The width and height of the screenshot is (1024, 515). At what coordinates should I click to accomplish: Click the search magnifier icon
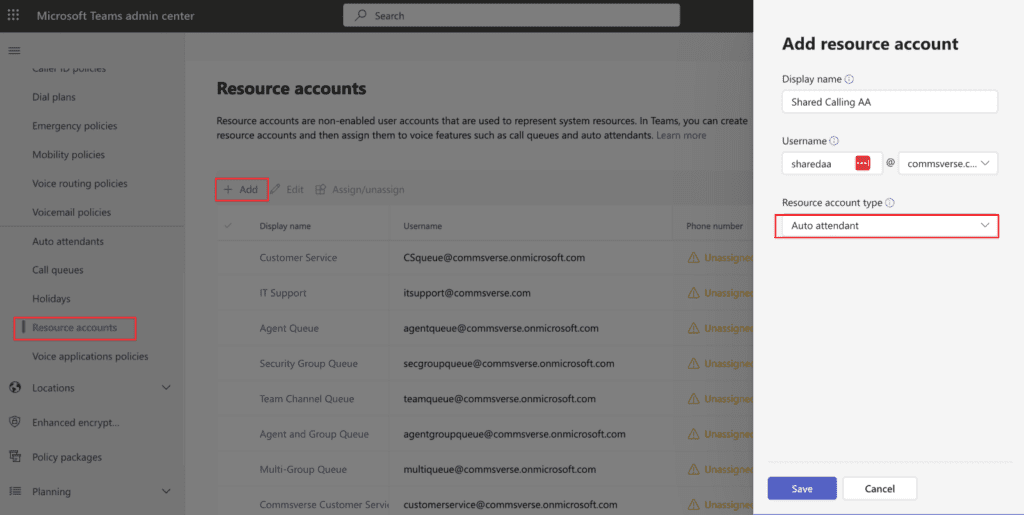[x=360, y=16]
